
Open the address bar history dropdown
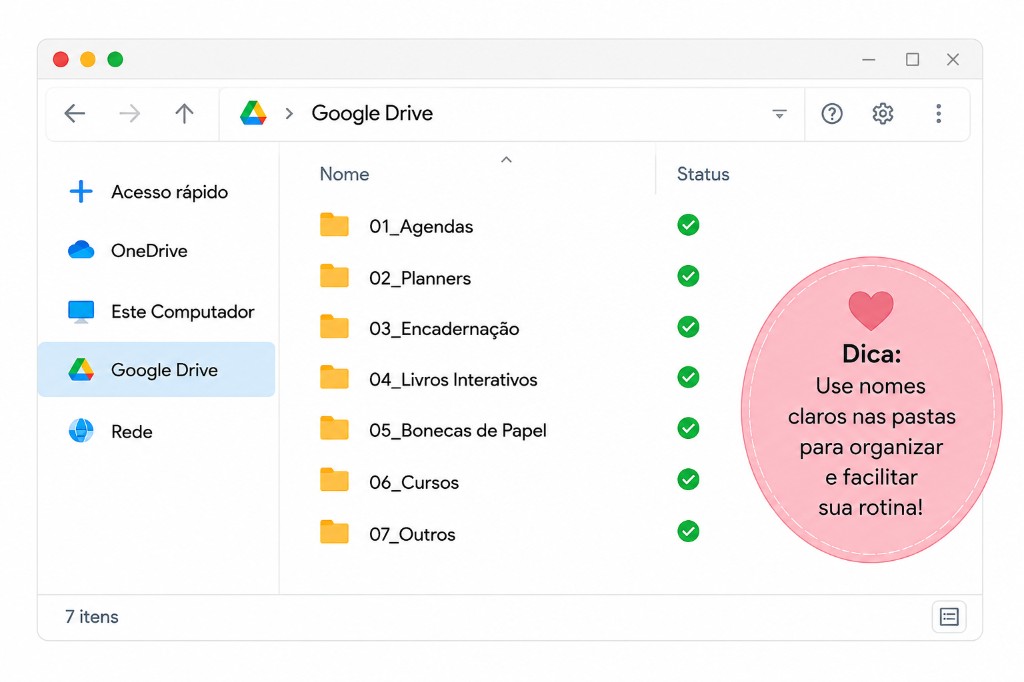[x=779, y=114]
